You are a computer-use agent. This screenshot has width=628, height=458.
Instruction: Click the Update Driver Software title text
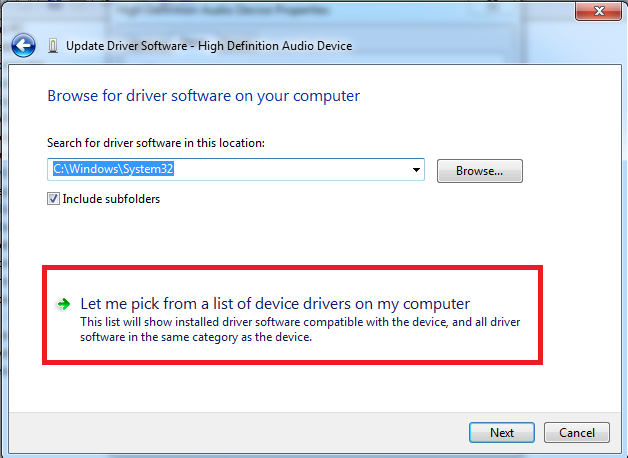(209, 46)
